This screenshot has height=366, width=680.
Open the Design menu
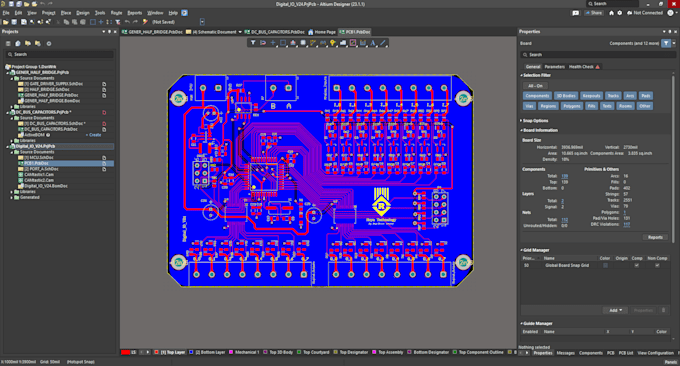click(83, 13)
